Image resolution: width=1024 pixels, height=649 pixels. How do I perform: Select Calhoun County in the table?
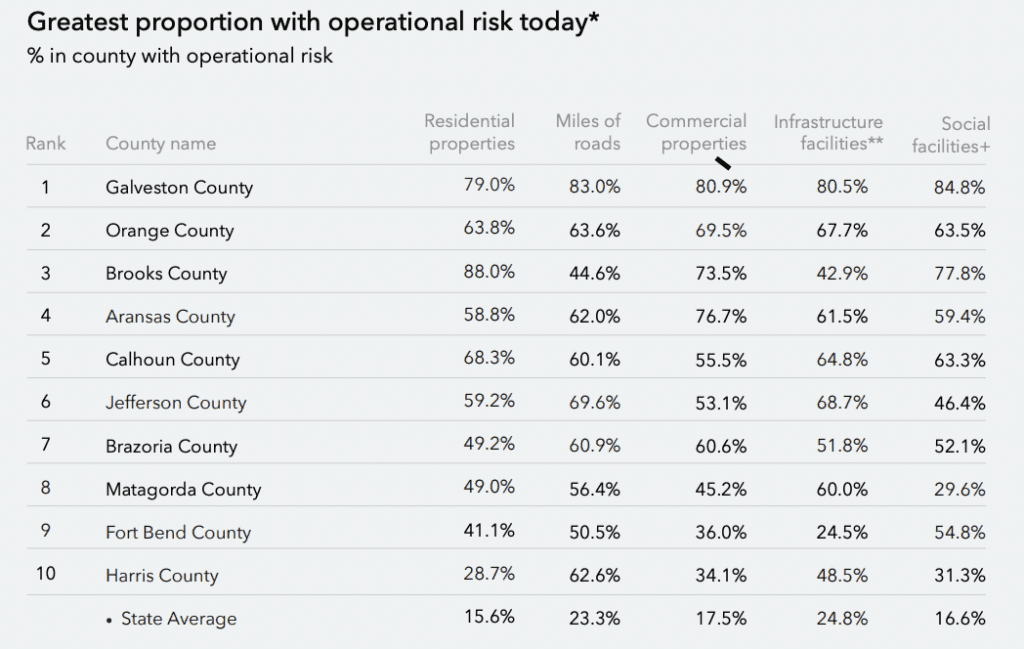(172, 359)
